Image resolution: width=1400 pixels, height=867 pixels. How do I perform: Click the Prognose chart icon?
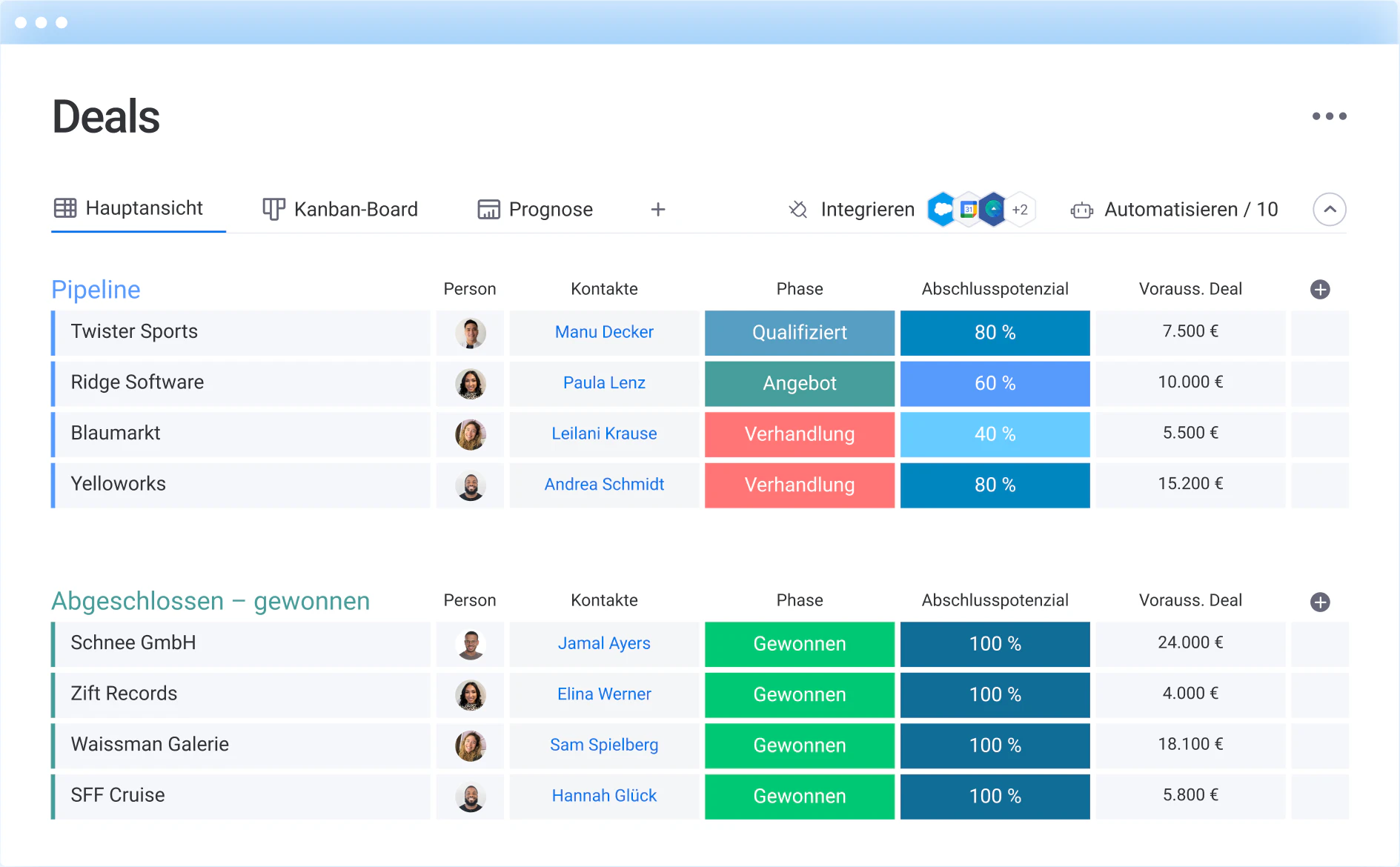(488, 210)
